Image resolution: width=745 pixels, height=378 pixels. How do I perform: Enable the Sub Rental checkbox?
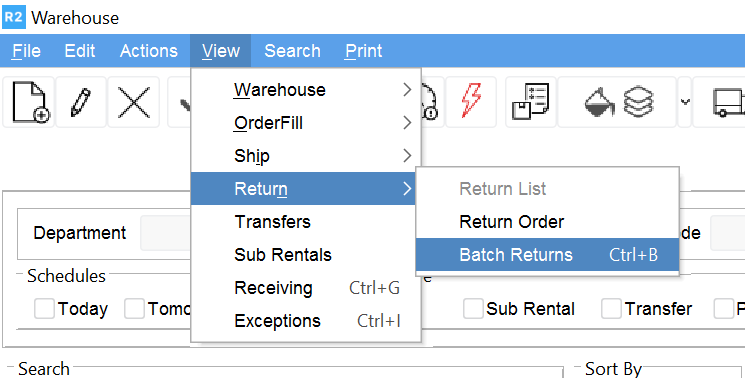tap(473, 309)
